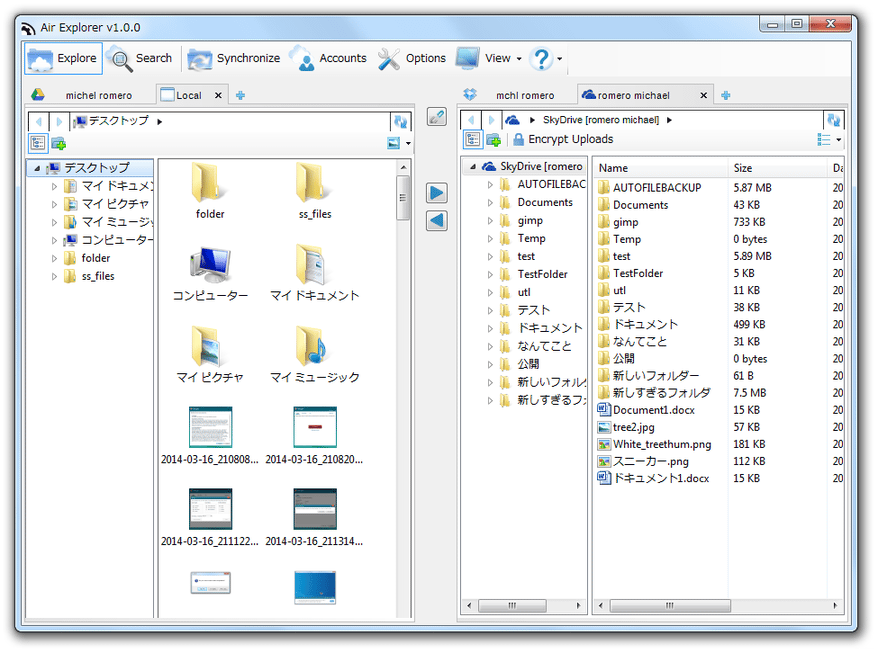Image resolution: width=878 pixels, height=653 pixels.
Task: Go forward in left pane navigation
Action: (x=59, y=121)
